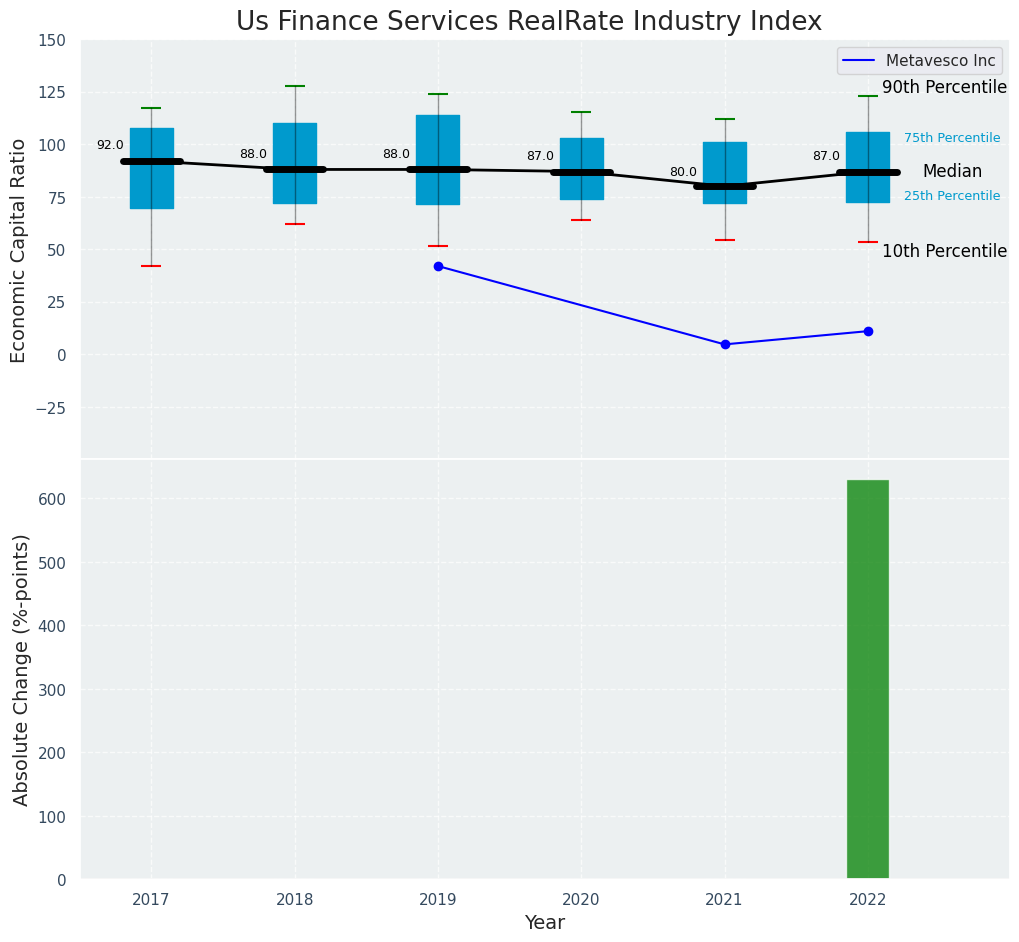Click the Year x-axis title
The width and height of the screenshot is (1019, 942).
tap(545, 923)
